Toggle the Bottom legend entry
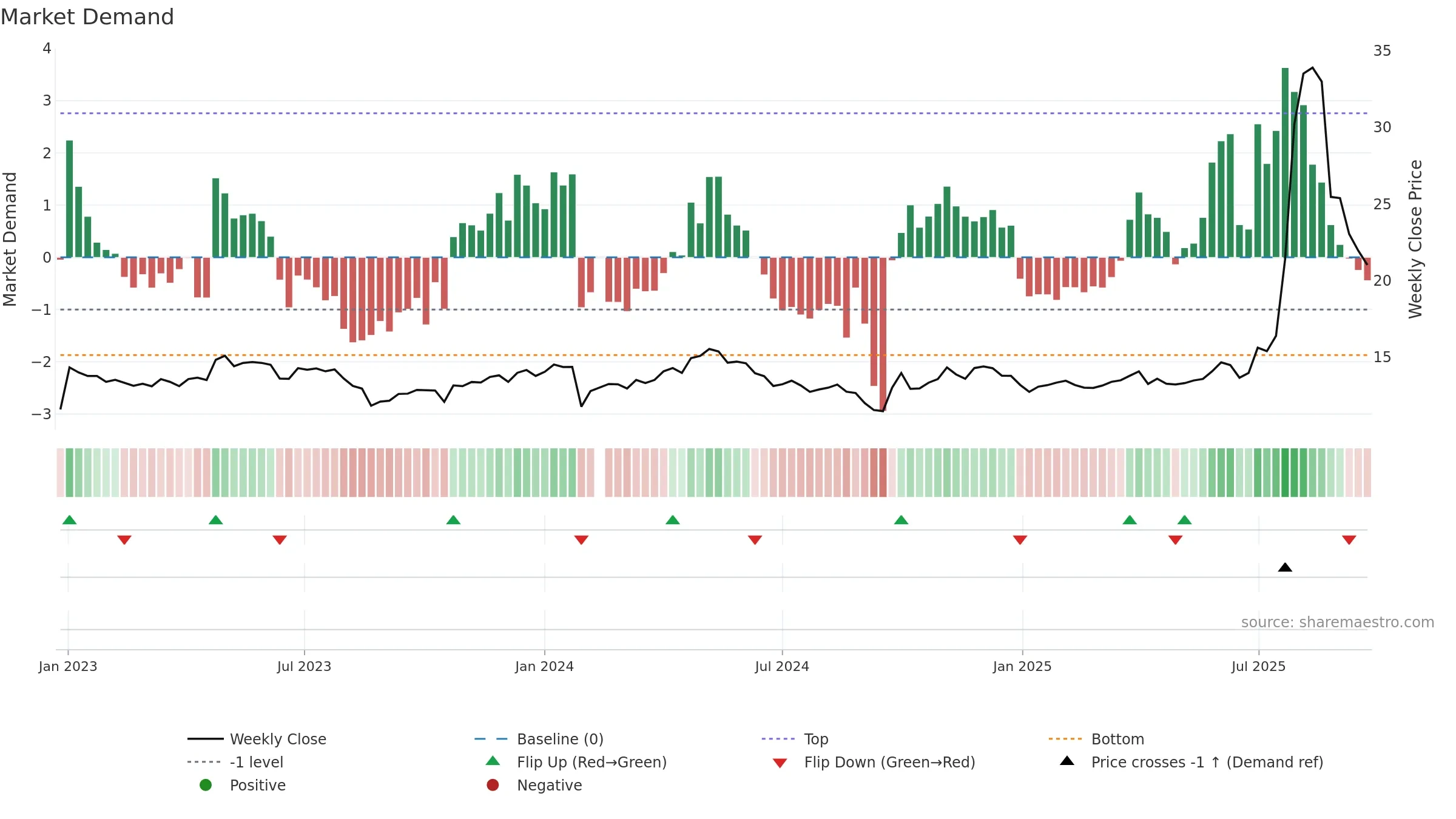Image resolution: width=1456 pixels, height=819 pixels. click(x=1096, y=739)
